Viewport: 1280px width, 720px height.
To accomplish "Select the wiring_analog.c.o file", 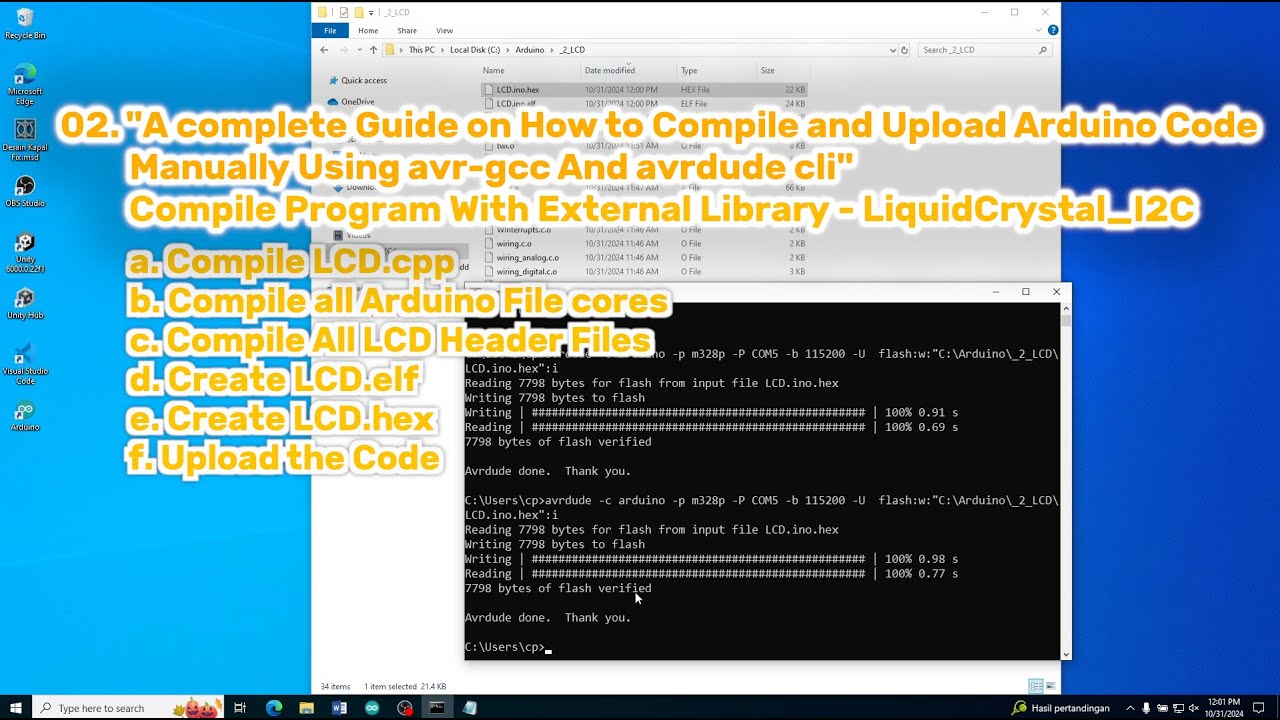I will [x=644, y=257].
